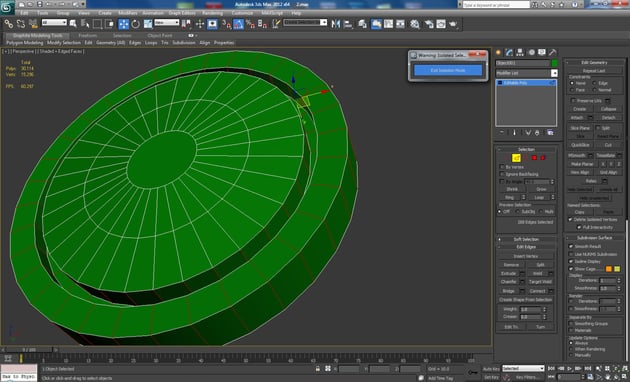Collapse the Edit Geometry rollout
Screen dimensions: 630x382
(594, 62)
